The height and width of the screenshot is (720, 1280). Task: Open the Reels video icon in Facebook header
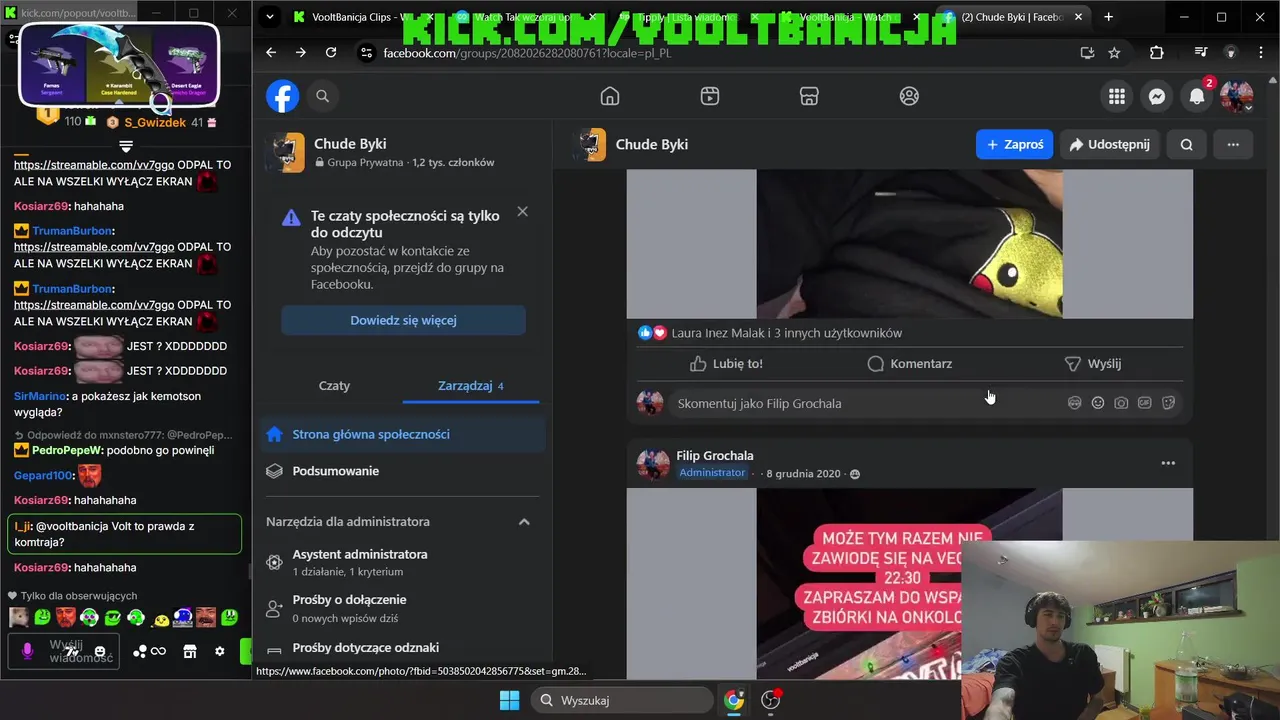pos(710,96)
